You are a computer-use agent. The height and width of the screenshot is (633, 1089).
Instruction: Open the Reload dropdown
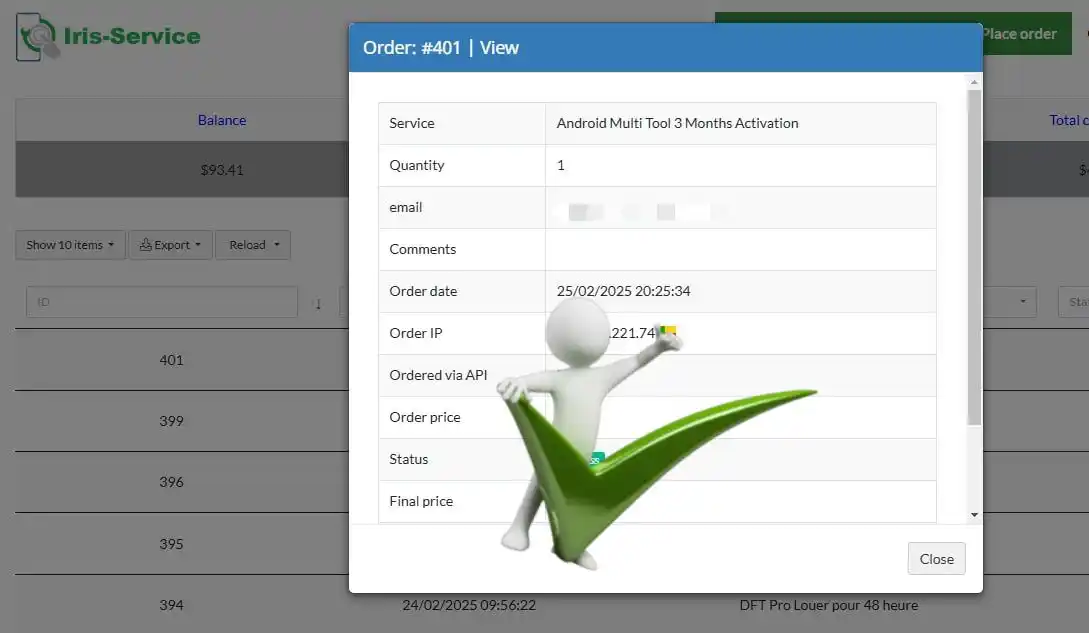253,245
